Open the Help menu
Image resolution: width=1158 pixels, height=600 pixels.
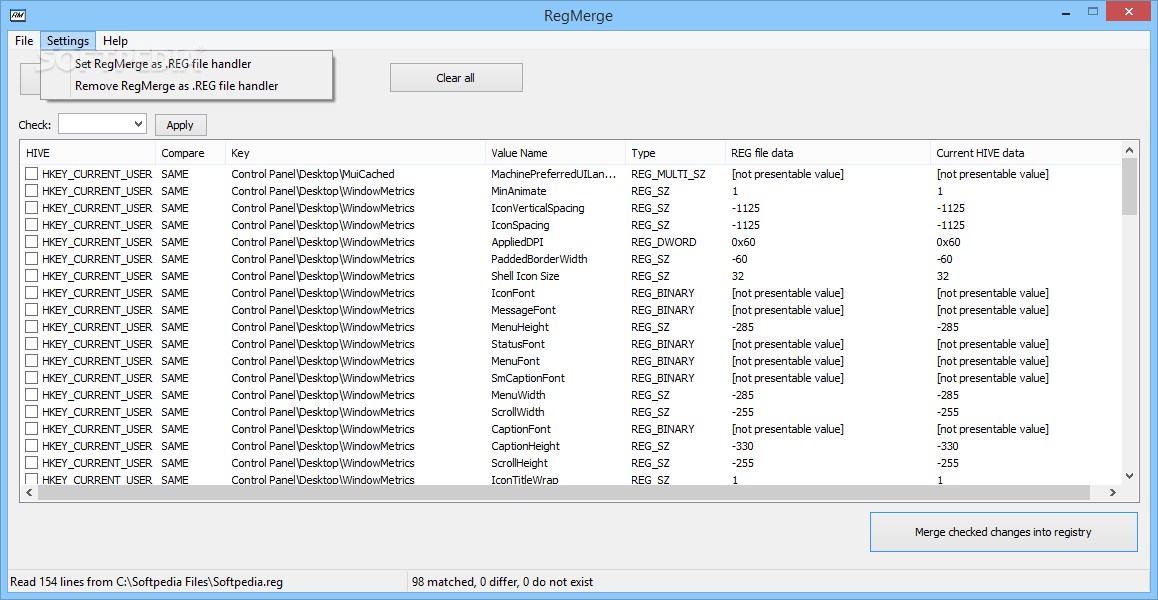click(x=115, y=41)
